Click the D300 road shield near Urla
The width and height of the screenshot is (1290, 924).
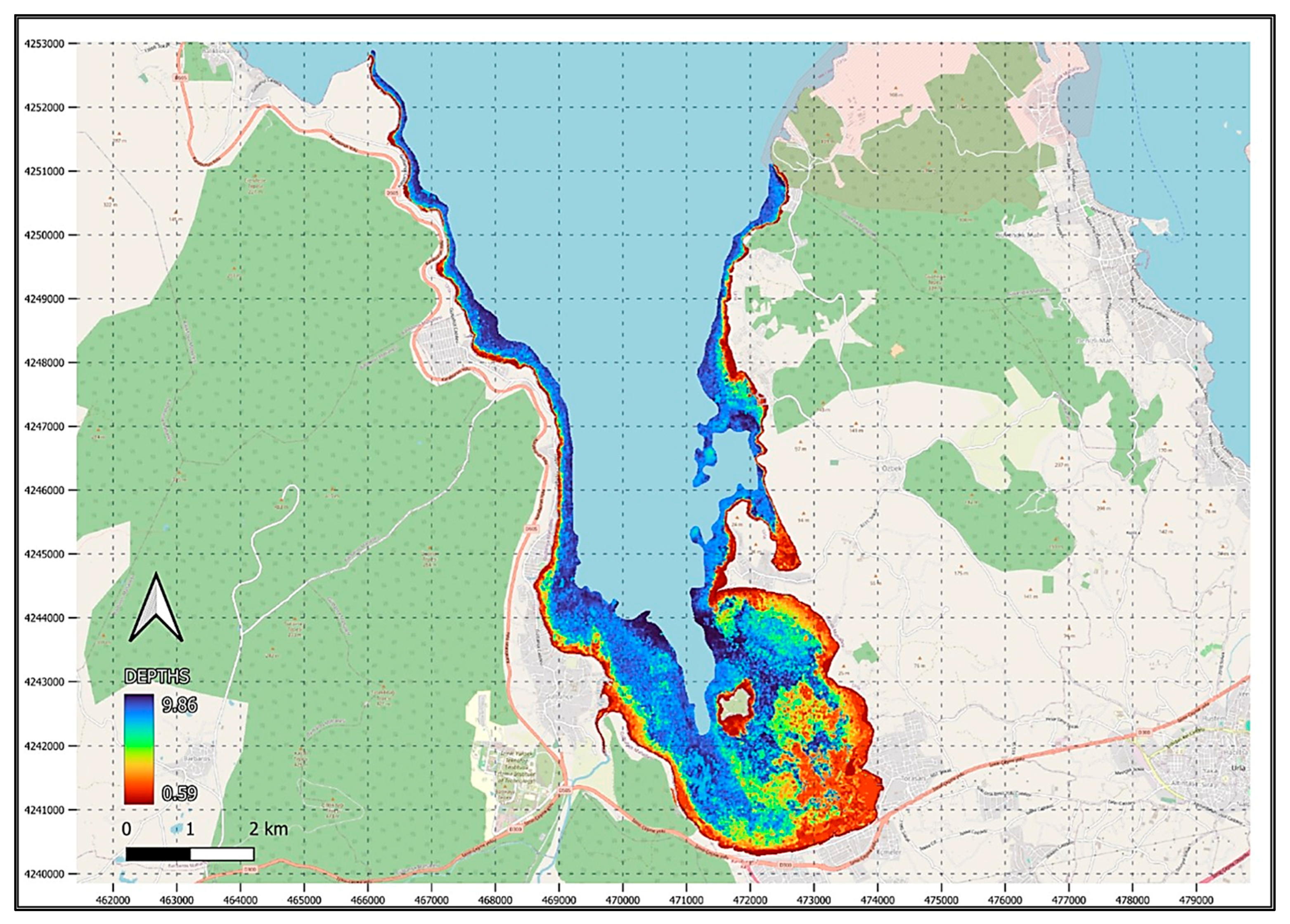pyautogui.click(x=1144, y=732)
